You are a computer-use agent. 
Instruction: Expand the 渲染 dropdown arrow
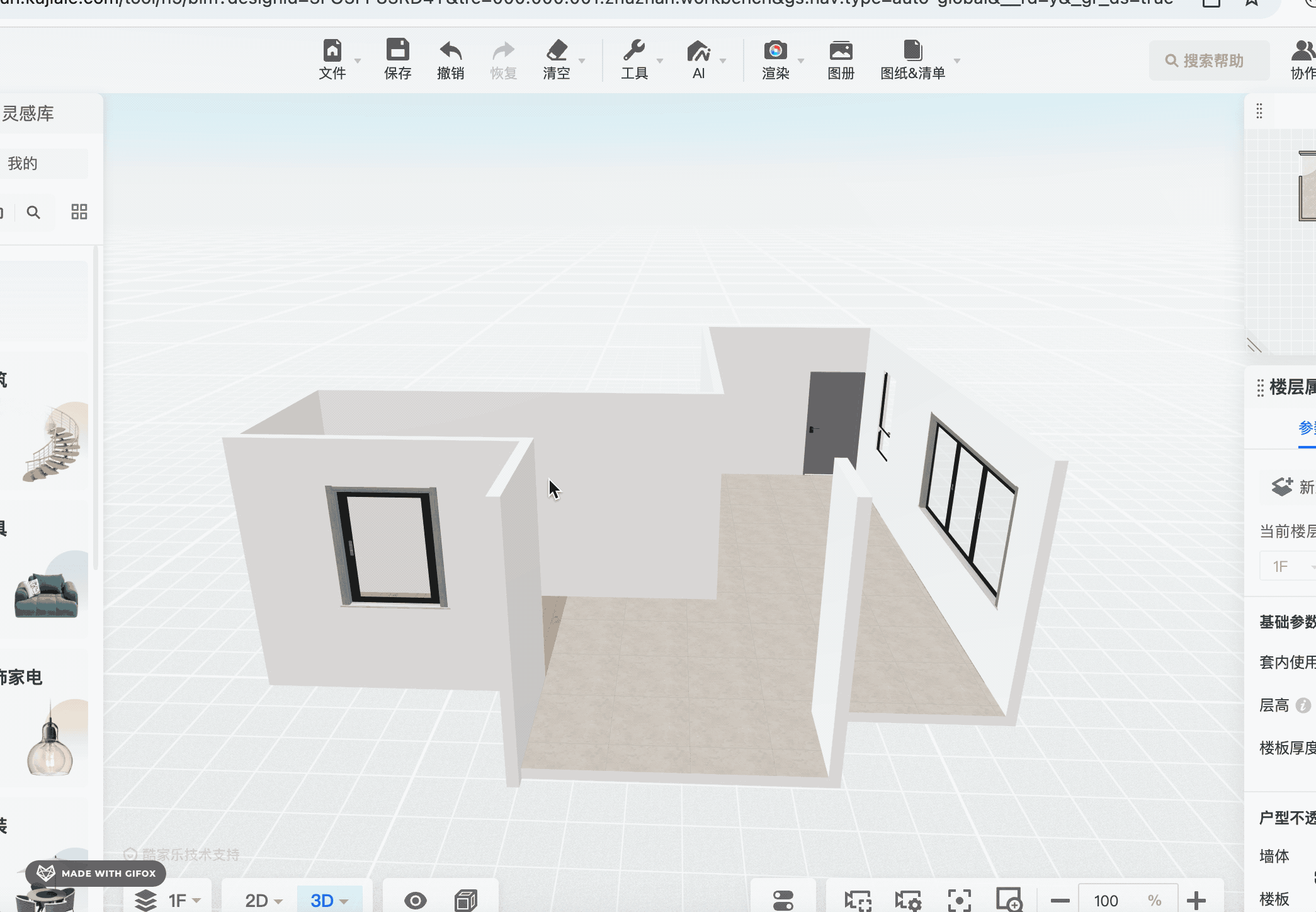(801, 61)
